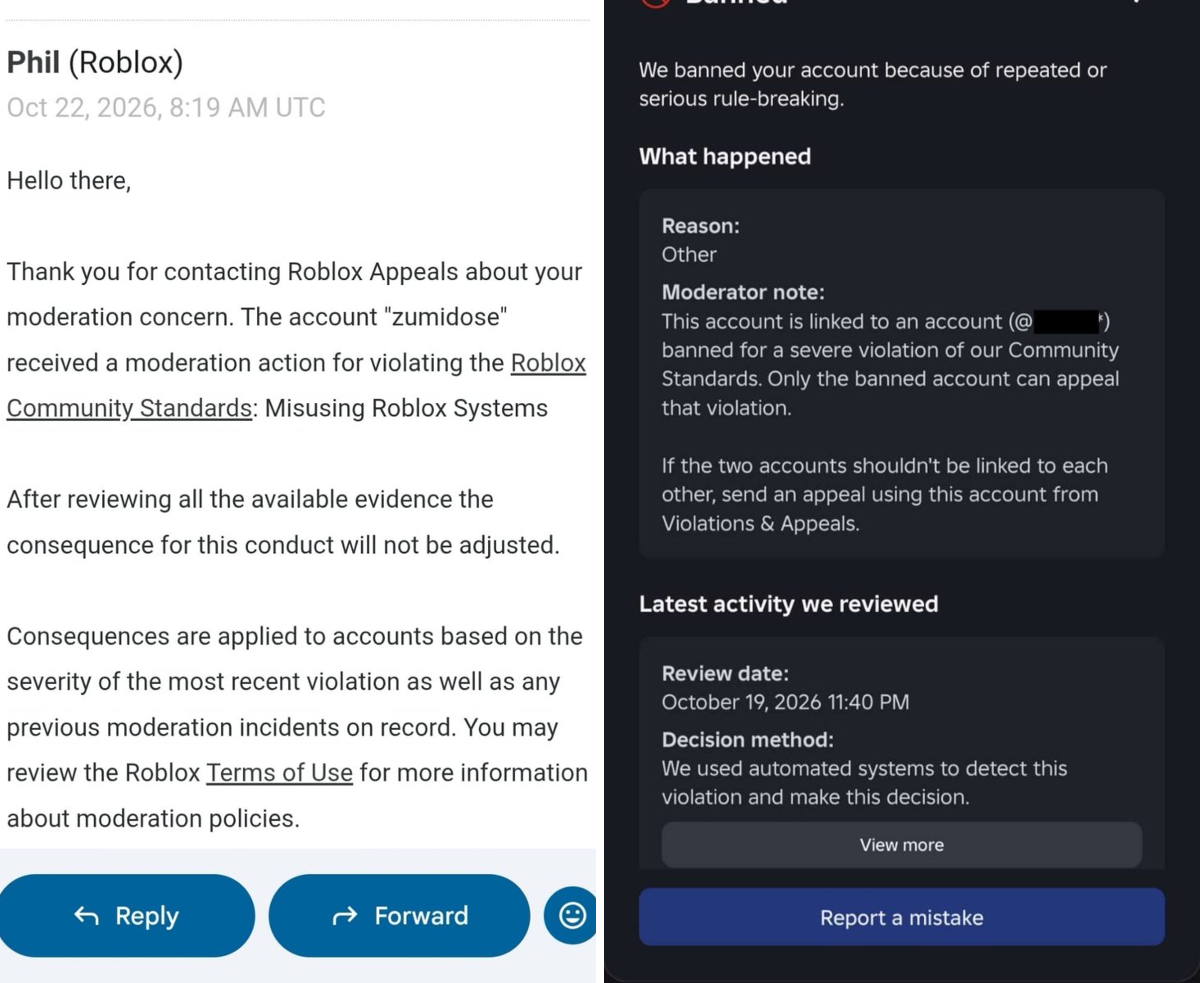Tap the Reply button label
Screen dimensions: 1200x983
tap(147, 916)
